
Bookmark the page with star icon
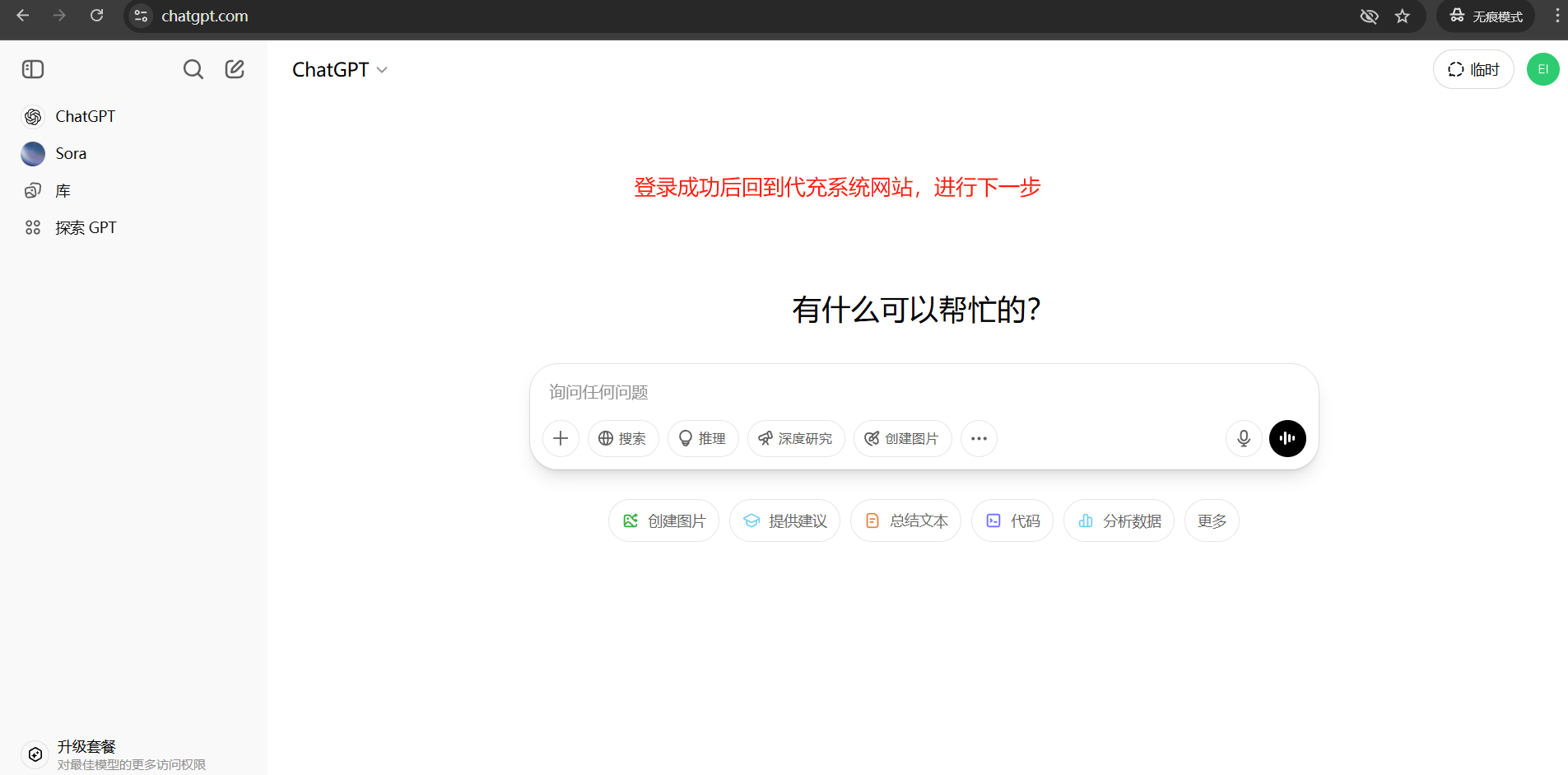coord(1403,16)
